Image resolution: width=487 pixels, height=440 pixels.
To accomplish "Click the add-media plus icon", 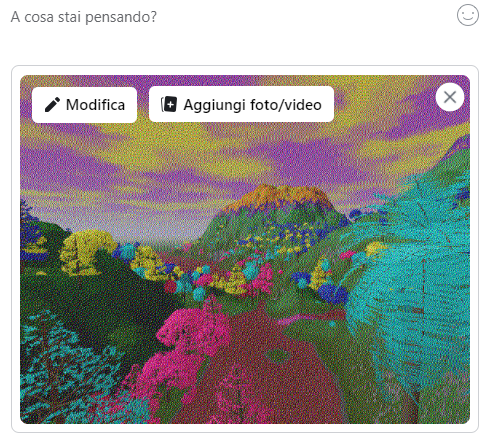I will point(169,104).
